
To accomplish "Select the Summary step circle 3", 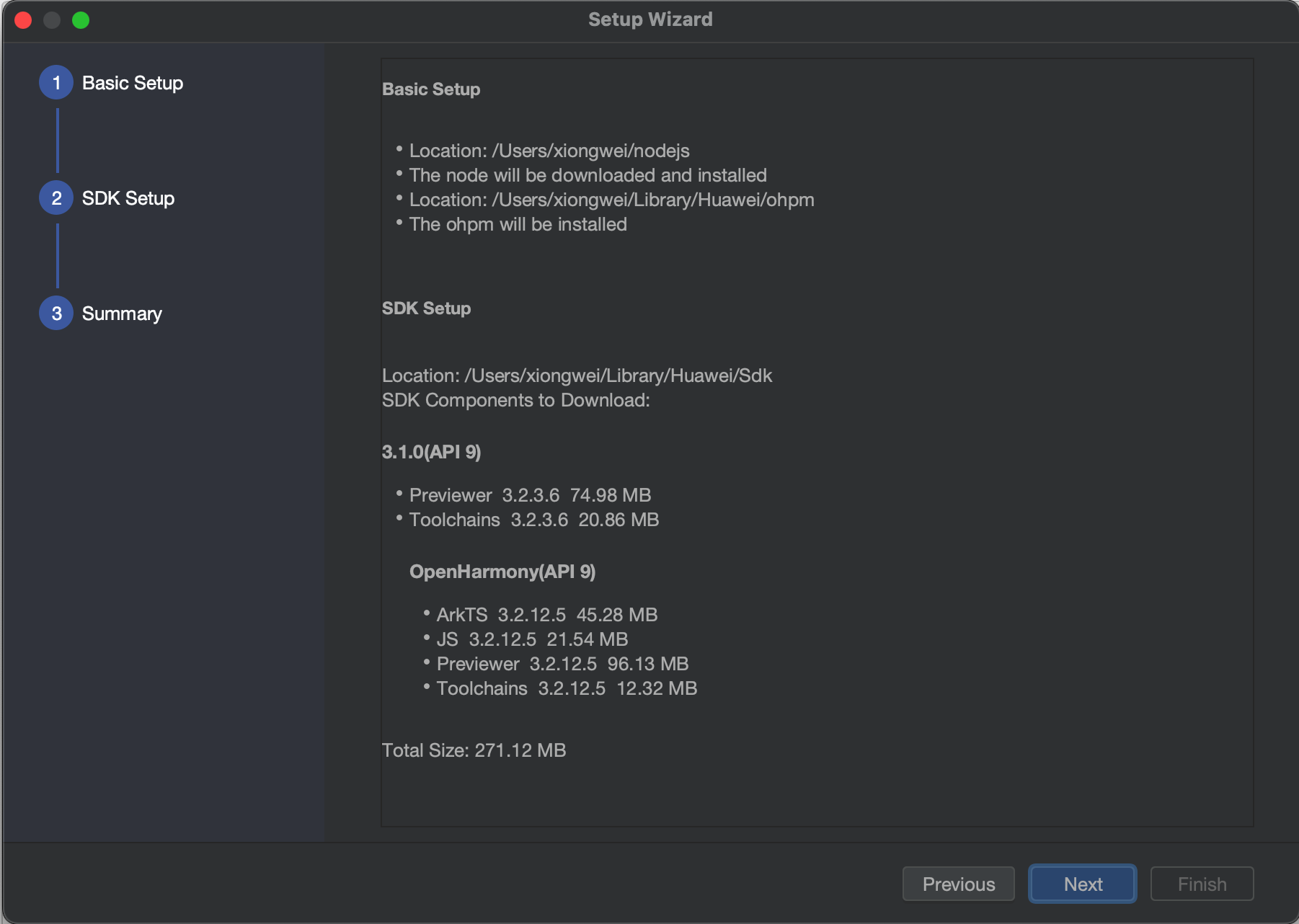I will click(56, 314).
